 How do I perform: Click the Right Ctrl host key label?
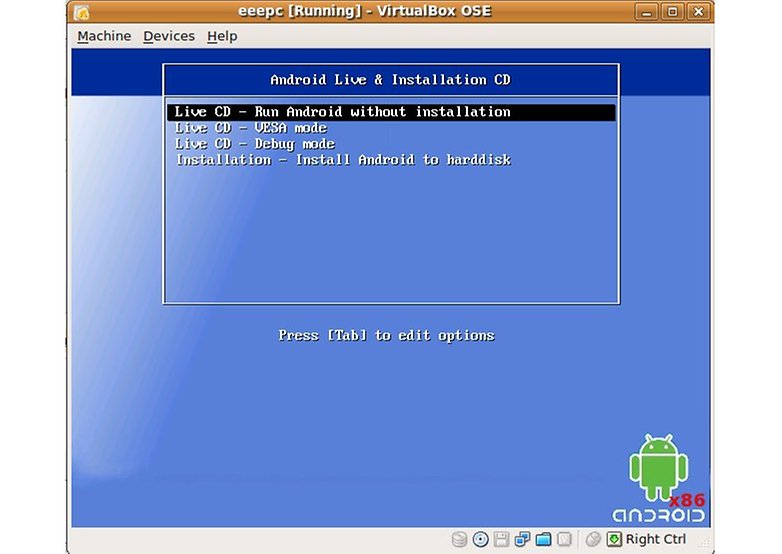656,539
